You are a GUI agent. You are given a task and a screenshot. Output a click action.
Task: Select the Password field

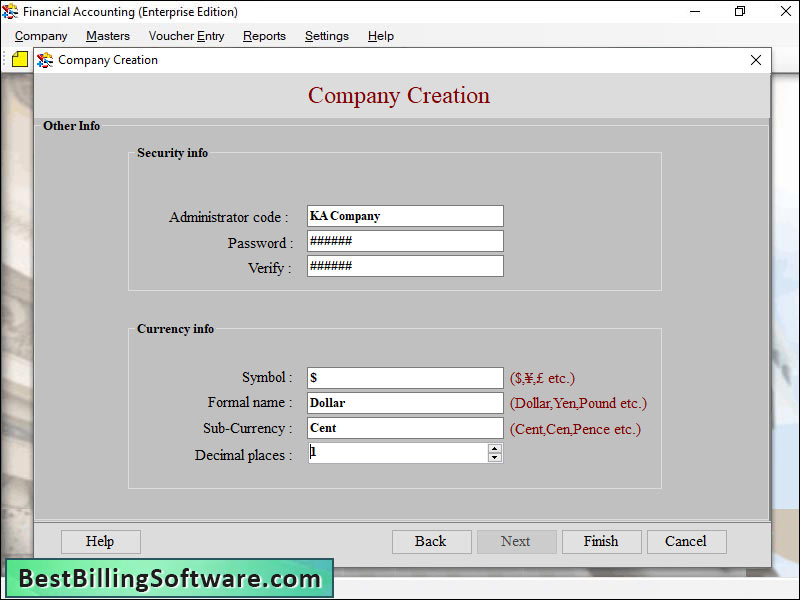[x=404, y=241]
